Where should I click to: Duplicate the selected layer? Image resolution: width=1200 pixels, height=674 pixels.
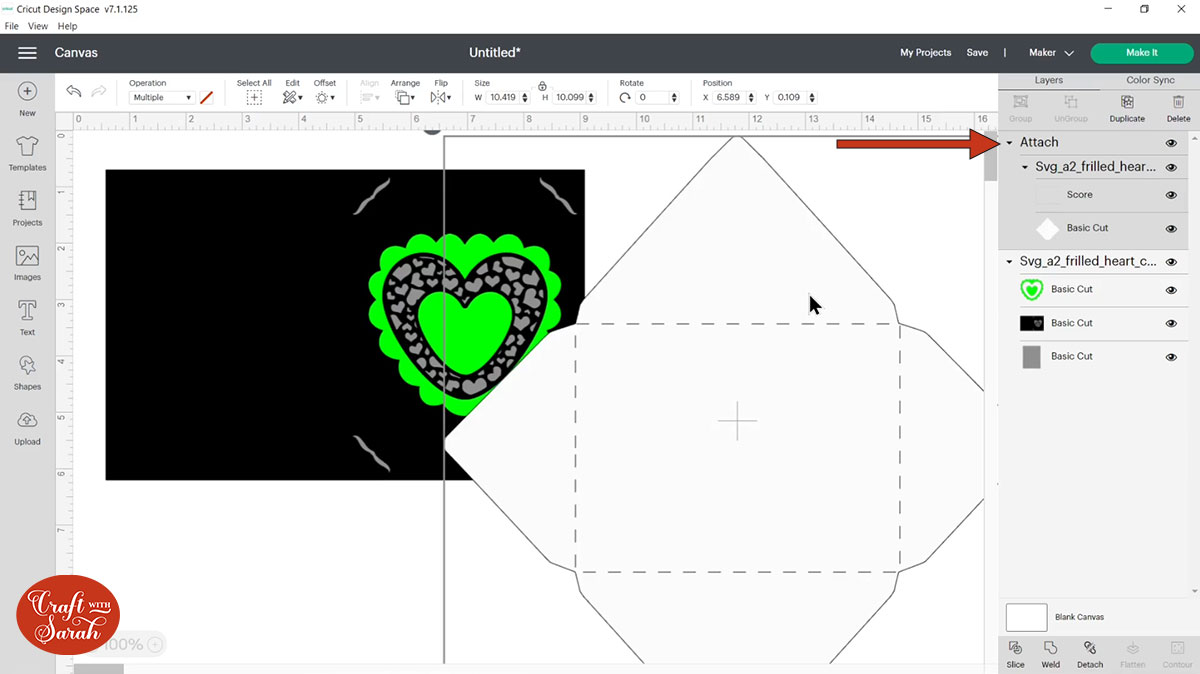tap(1127, 109)
